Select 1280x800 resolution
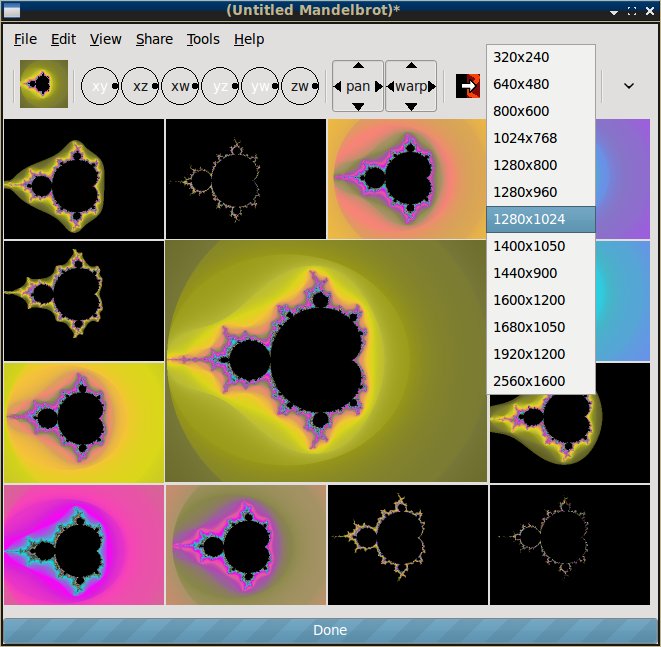The image size is (661, 647). 541,165
